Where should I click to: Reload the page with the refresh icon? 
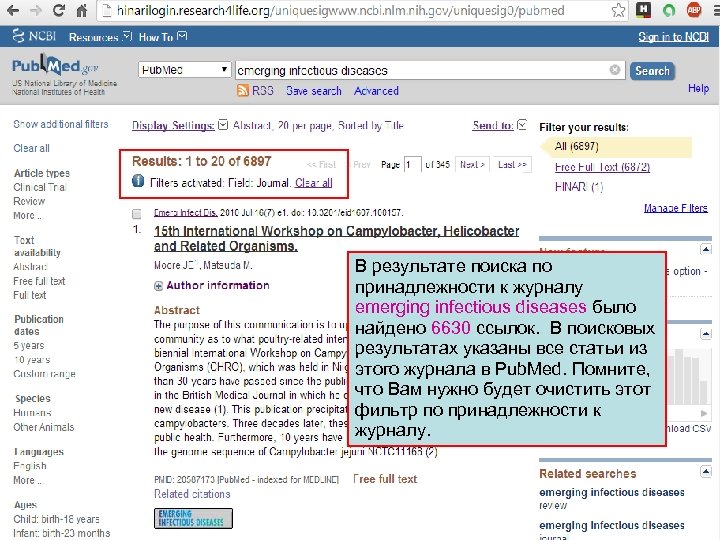click(x=58, y=10)
